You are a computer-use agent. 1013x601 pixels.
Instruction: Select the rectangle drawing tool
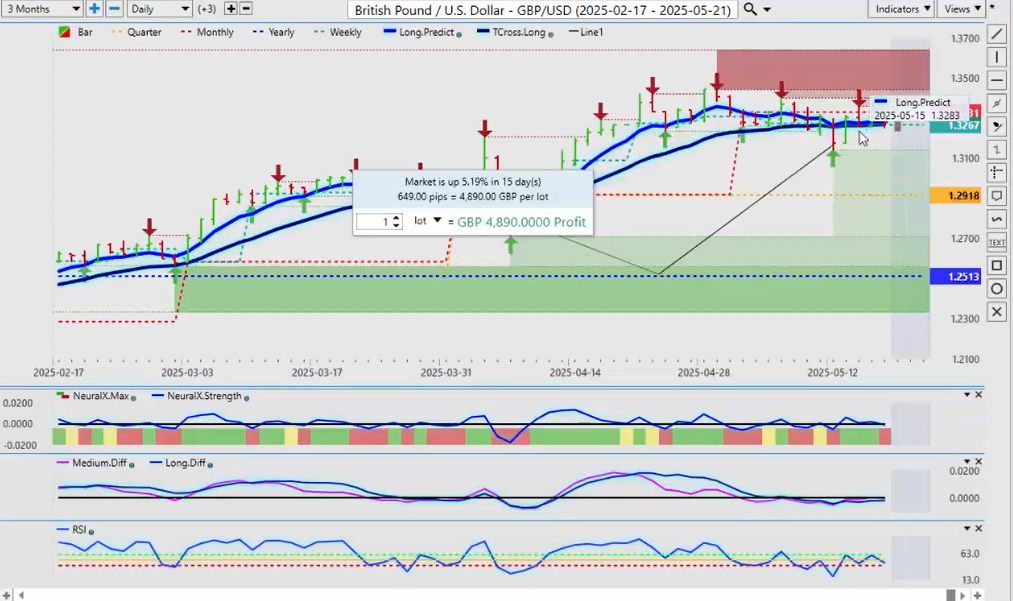[997, 266]
